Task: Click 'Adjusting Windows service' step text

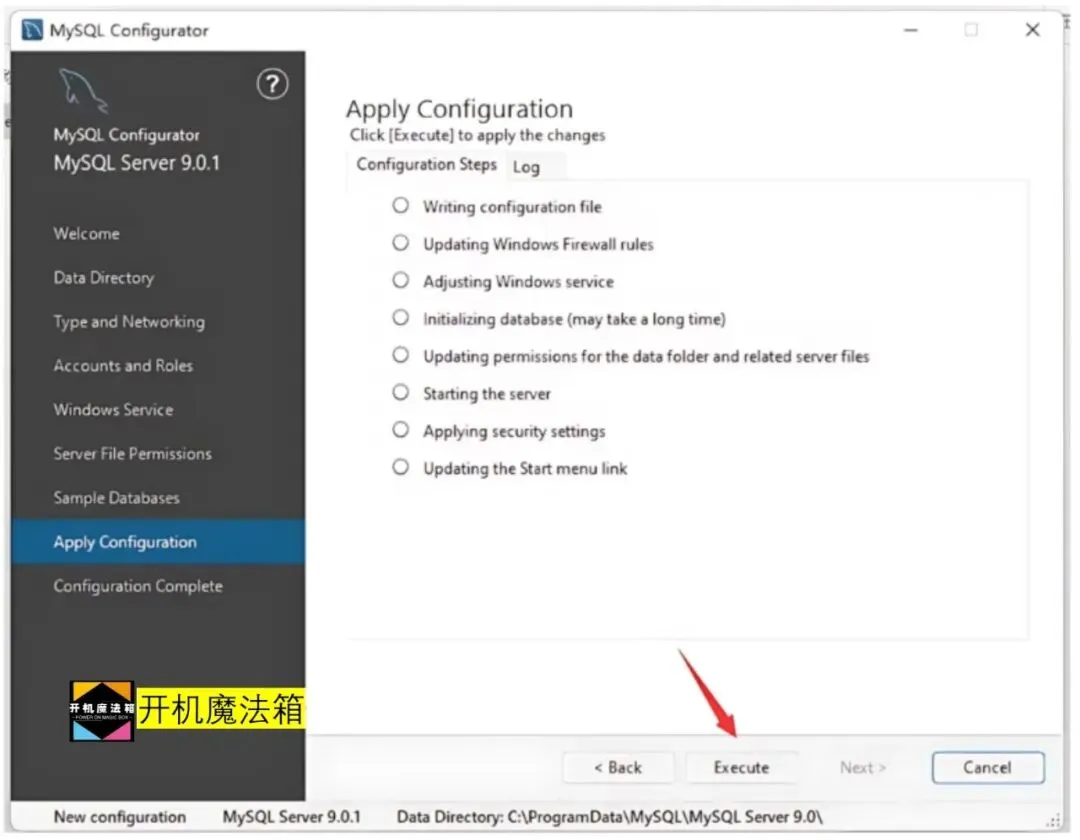Action: (x=518, y=282)
